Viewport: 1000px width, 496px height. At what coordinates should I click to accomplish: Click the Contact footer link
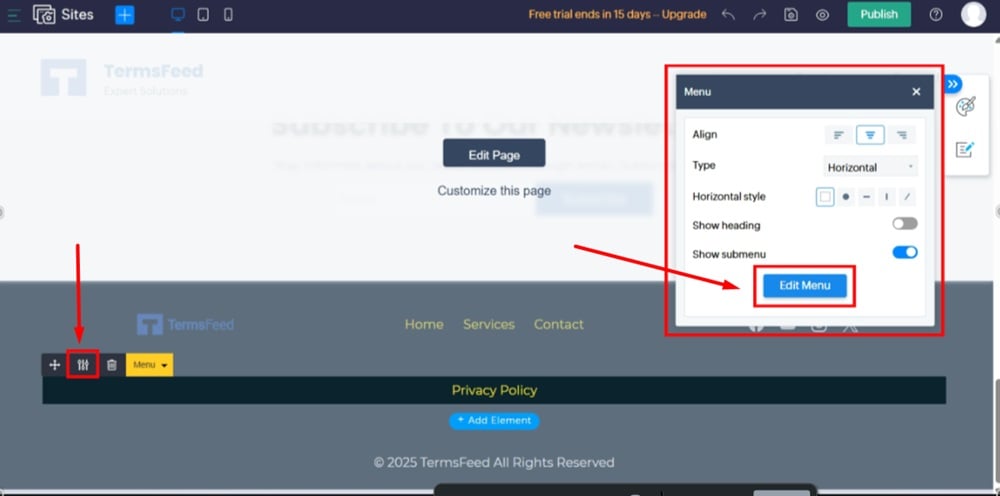[x=559, y=325]
